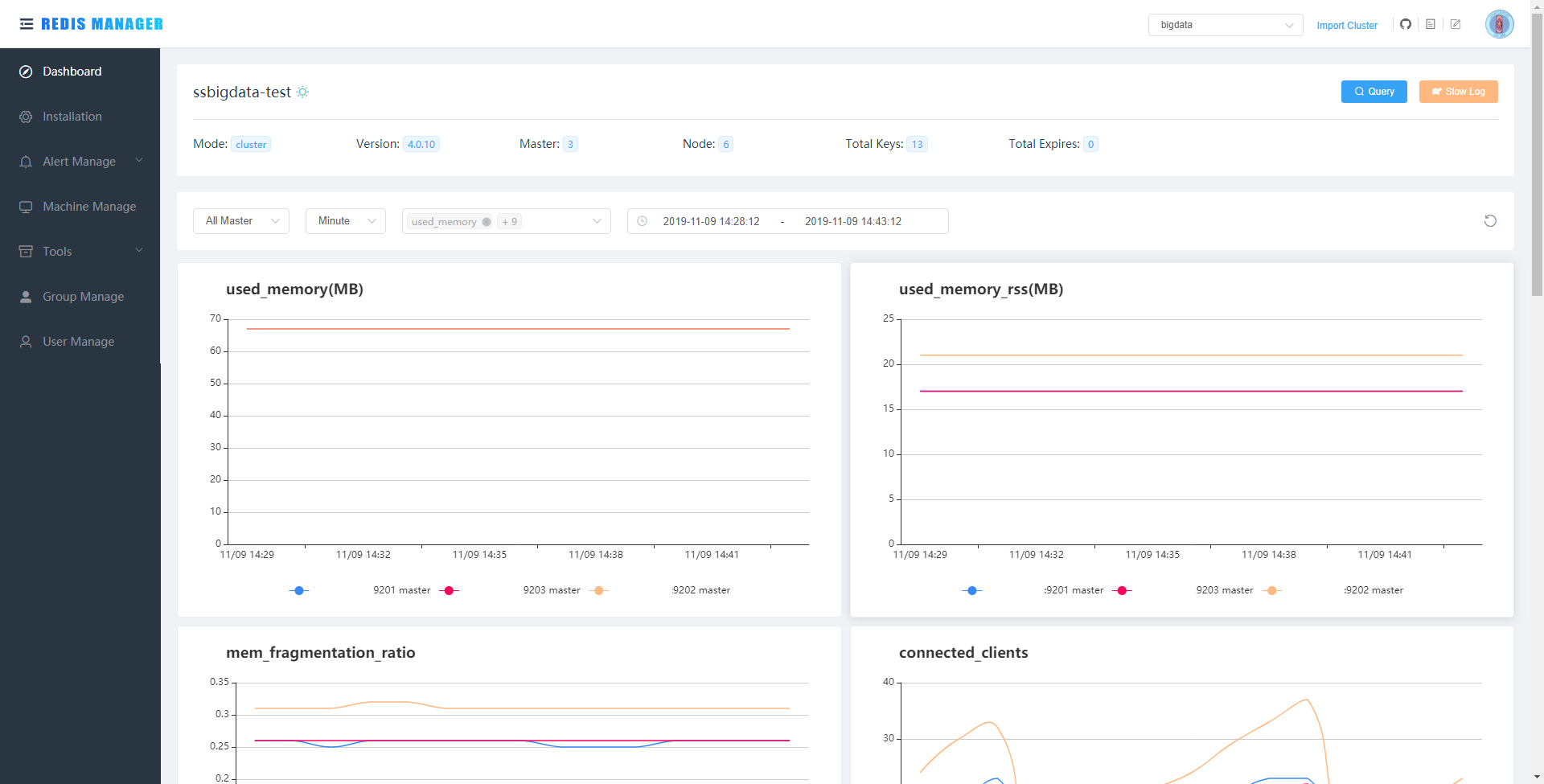Click the start date 2019-11-09 14:28:12 field
This screenshot has width=1544, height=784.
click(711, 222)
